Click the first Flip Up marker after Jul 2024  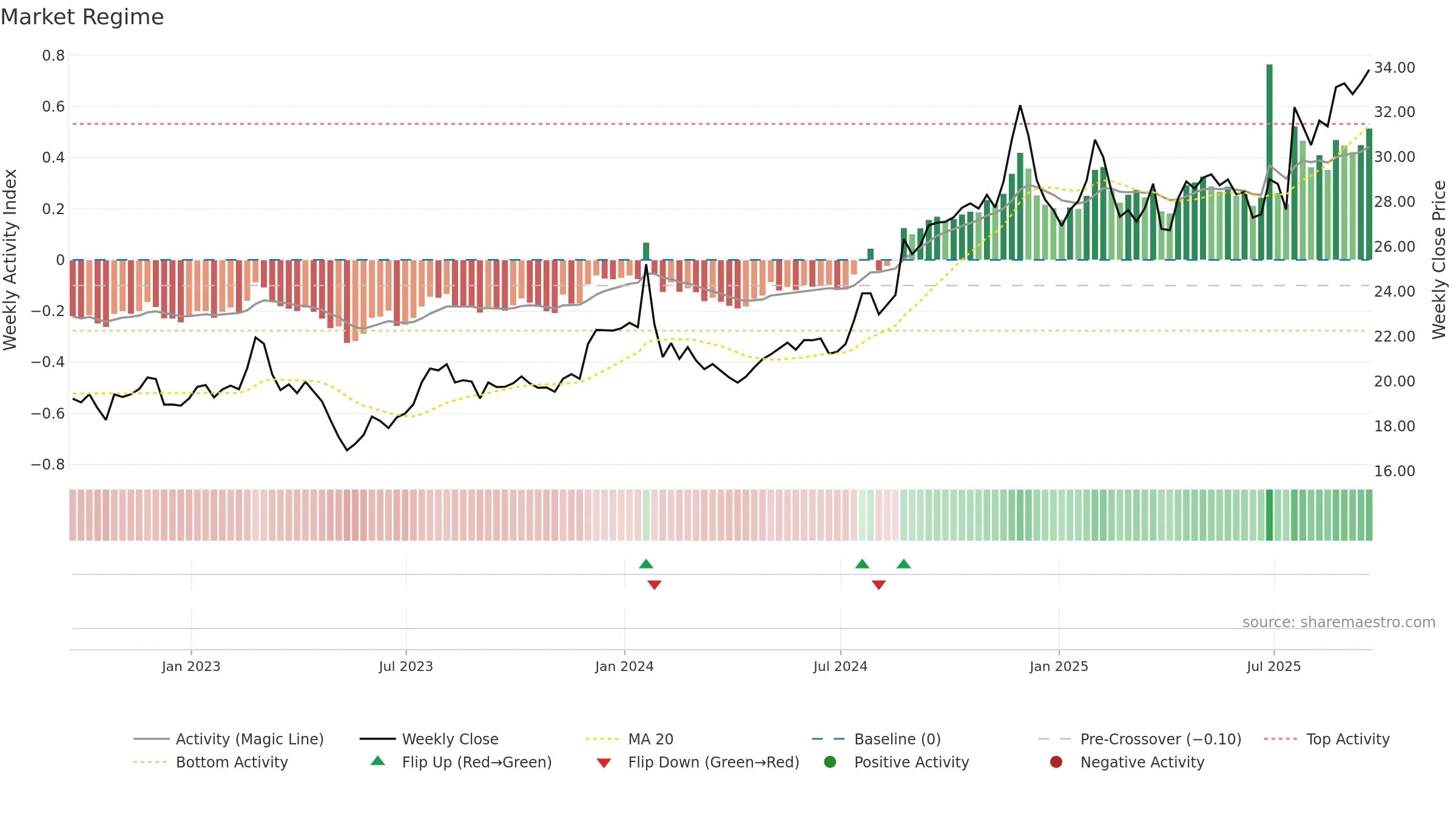click(x=862, y=564)
